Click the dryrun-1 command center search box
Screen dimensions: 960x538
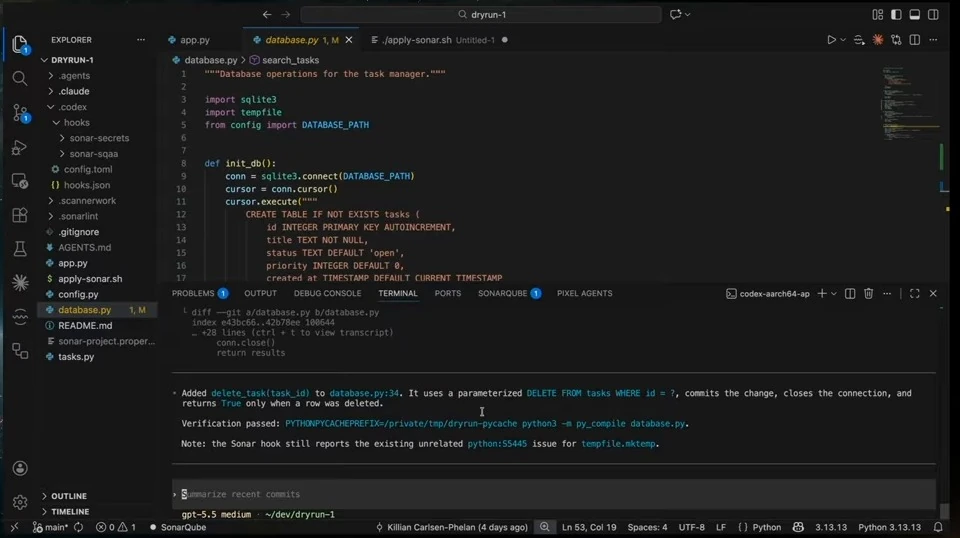(x=481, y=15)
